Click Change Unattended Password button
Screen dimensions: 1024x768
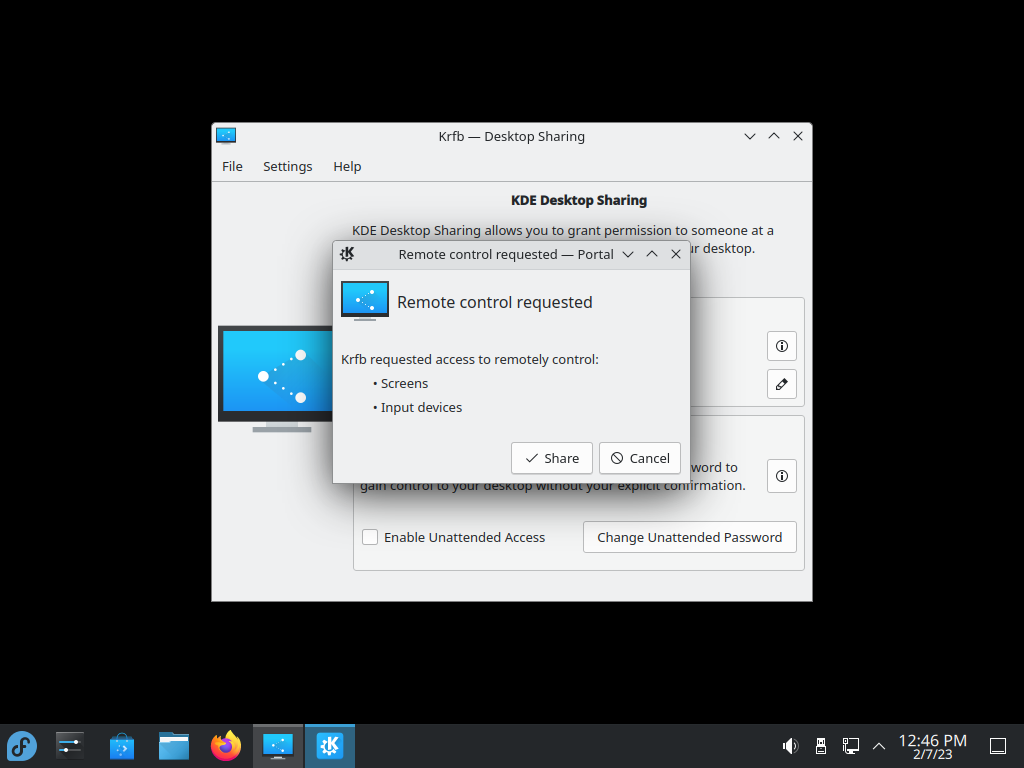[x=690, y=537]
